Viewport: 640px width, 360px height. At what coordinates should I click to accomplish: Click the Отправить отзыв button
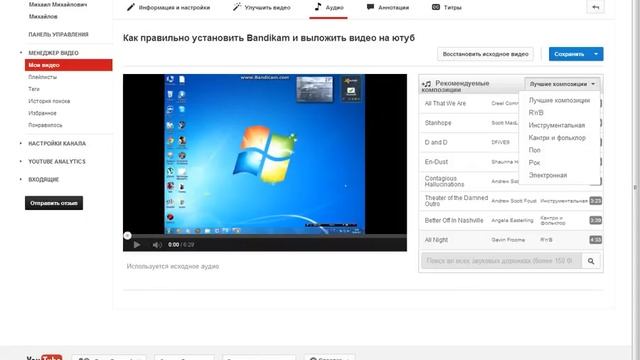click(x=54, y=203)
